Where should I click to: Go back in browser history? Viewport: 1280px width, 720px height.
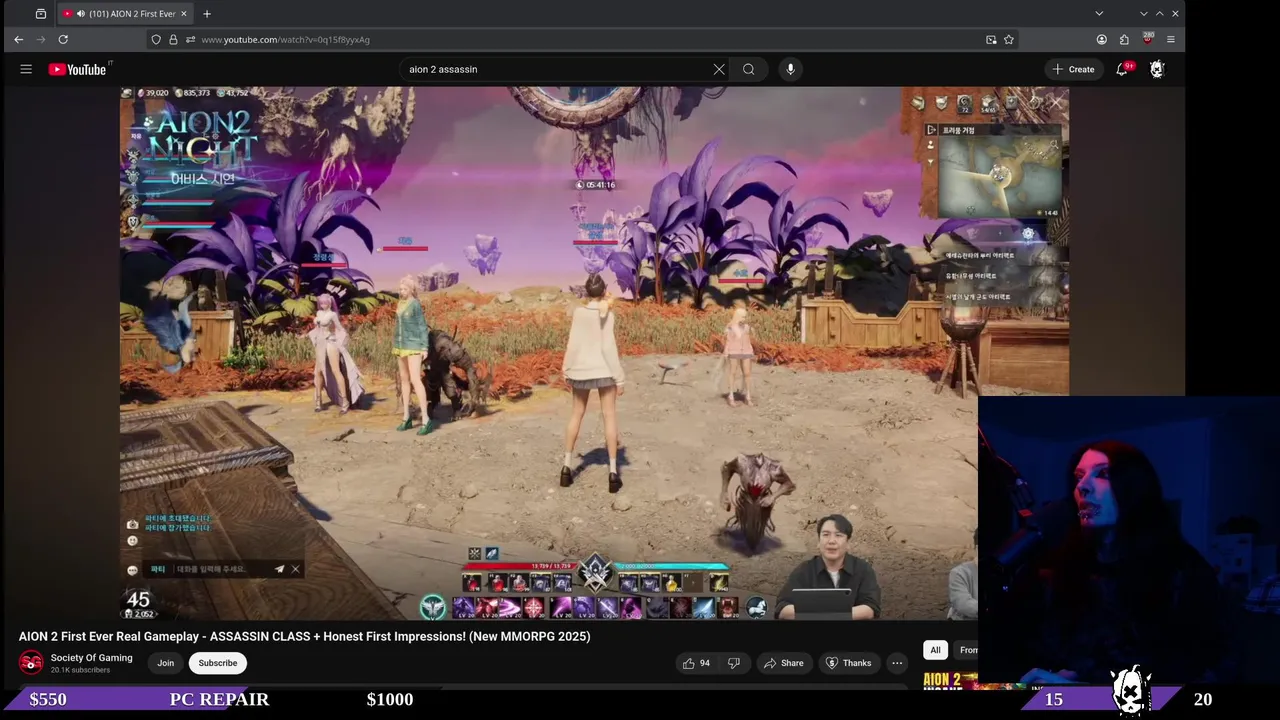(18, 39)
